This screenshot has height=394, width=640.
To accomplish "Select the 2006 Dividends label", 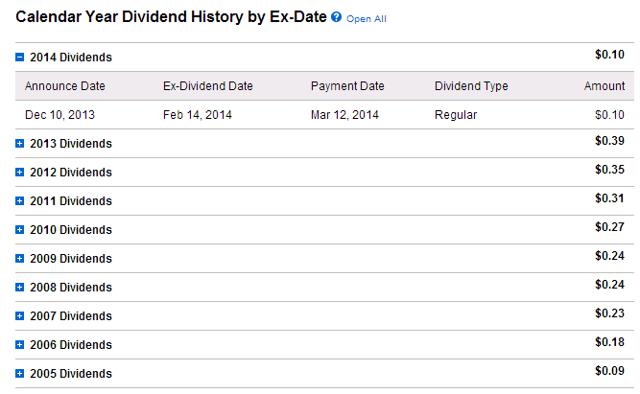I will point(71,345).
